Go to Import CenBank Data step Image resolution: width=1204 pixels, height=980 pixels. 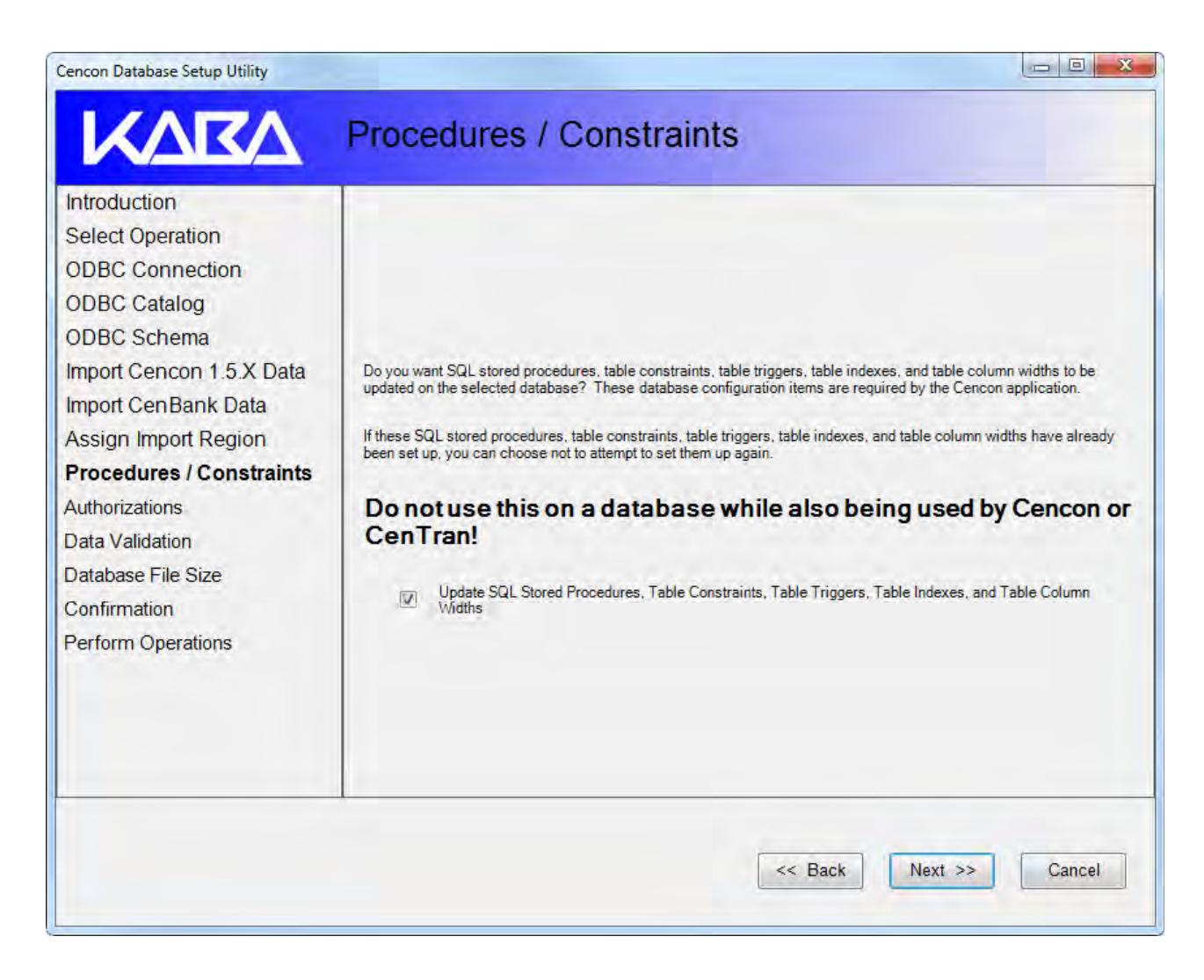[165, 405]
